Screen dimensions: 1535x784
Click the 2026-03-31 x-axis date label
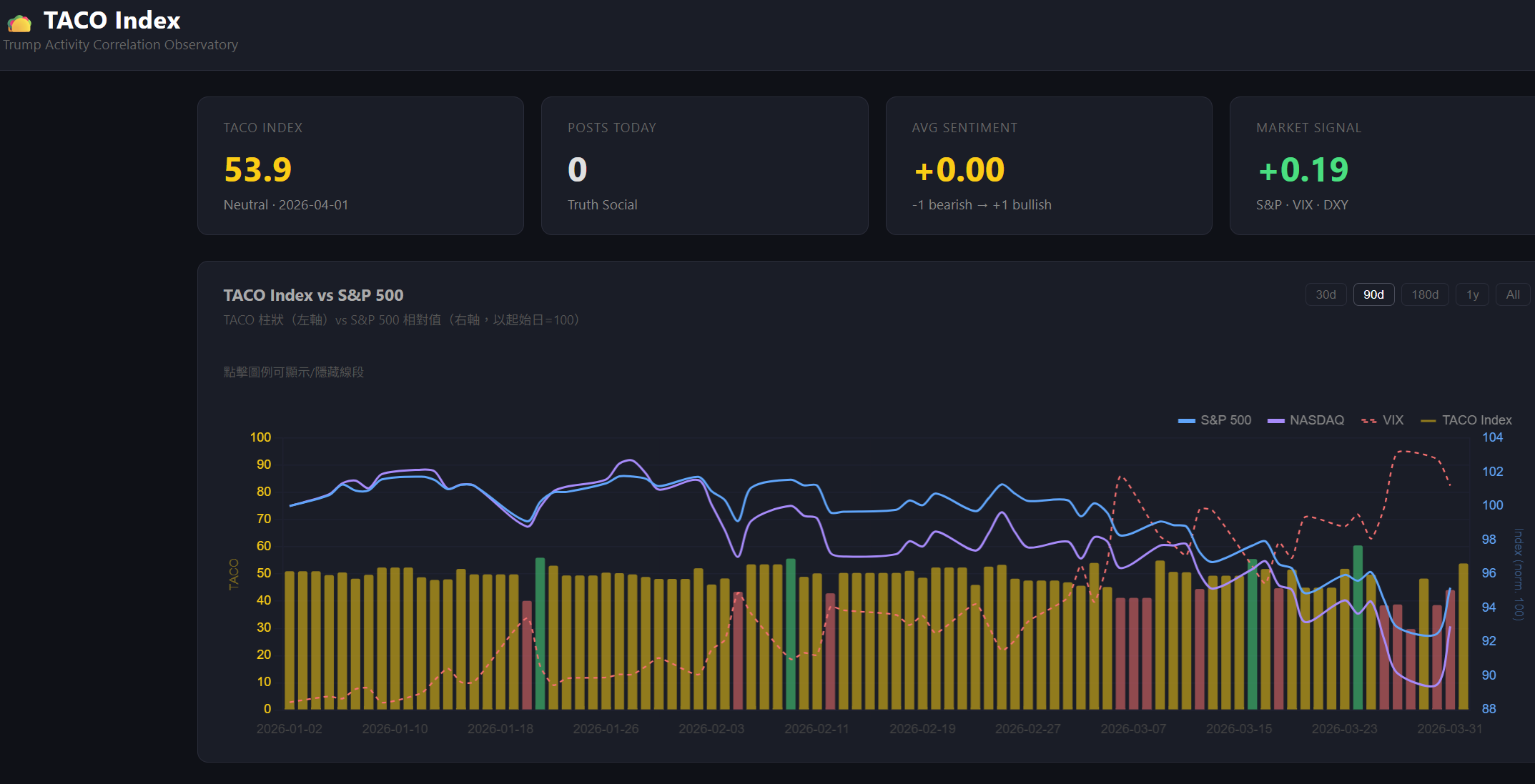pos(1449,729)
